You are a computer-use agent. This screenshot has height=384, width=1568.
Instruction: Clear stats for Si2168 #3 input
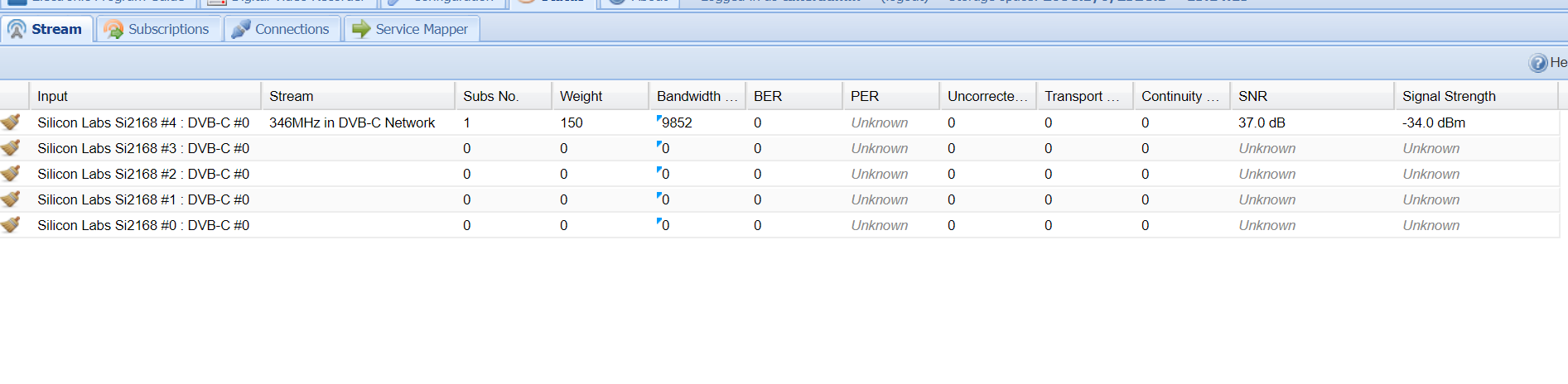click(11, 148)
